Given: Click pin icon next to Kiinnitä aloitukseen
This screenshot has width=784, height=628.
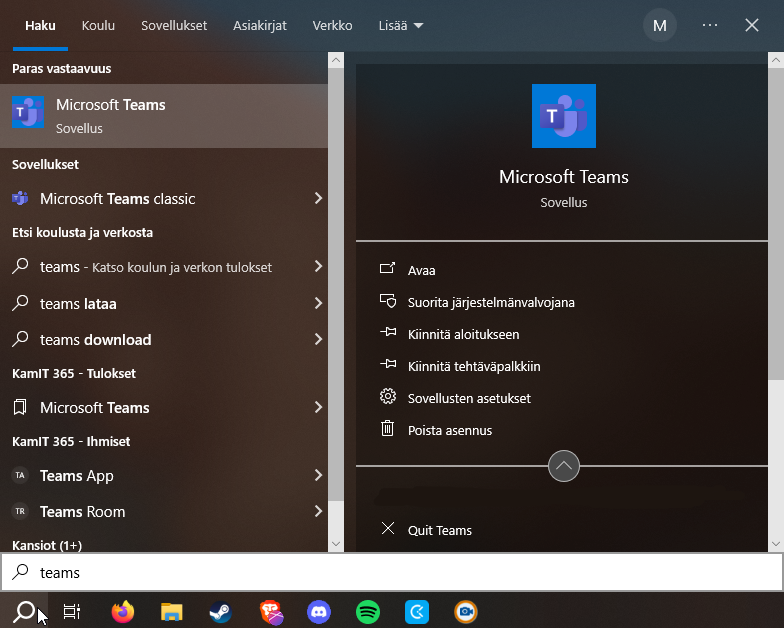Looking at the screenshot, I should point(388,332).
